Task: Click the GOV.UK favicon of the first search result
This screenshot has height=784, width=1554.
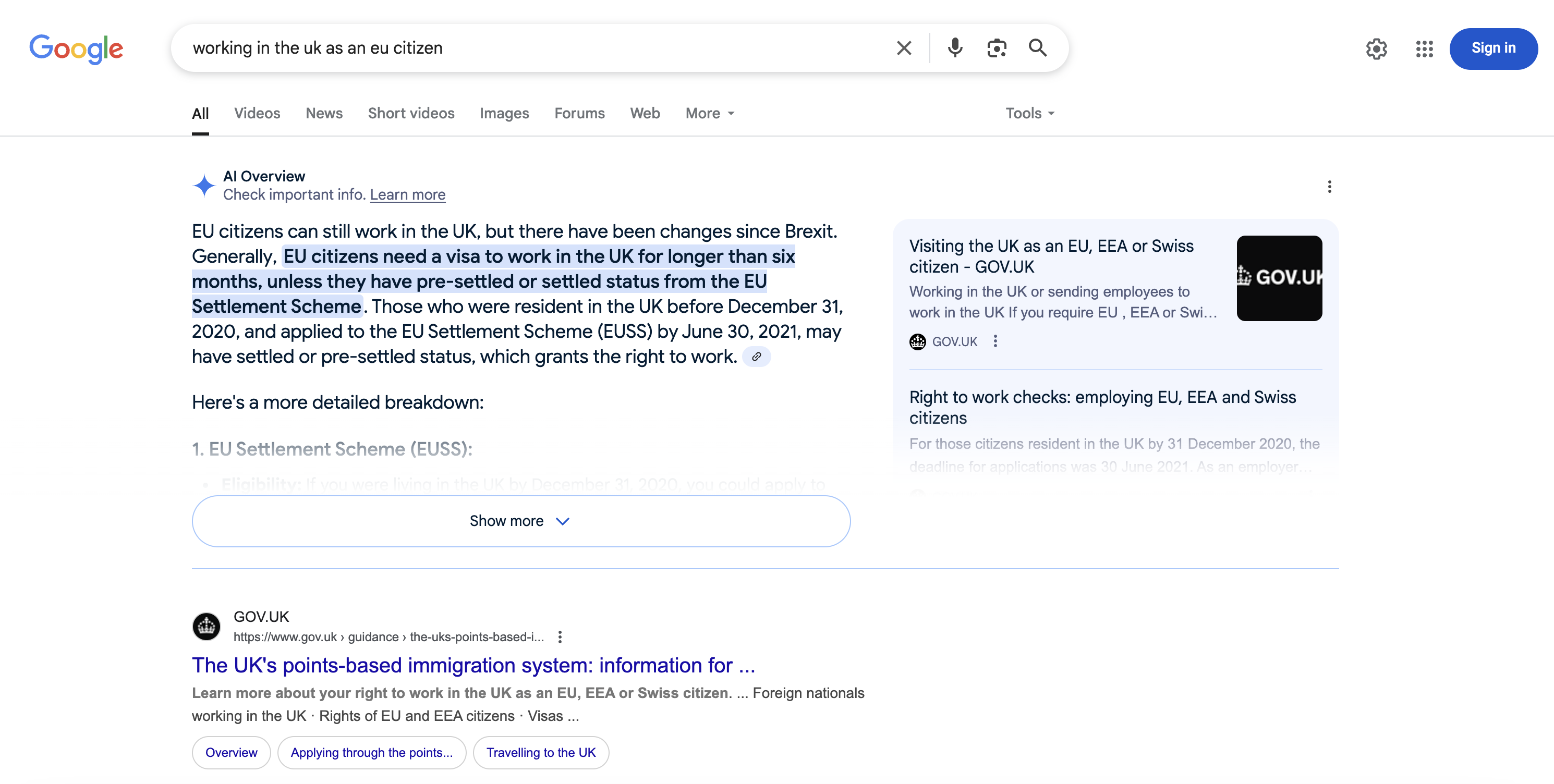Action: (207, 626)
